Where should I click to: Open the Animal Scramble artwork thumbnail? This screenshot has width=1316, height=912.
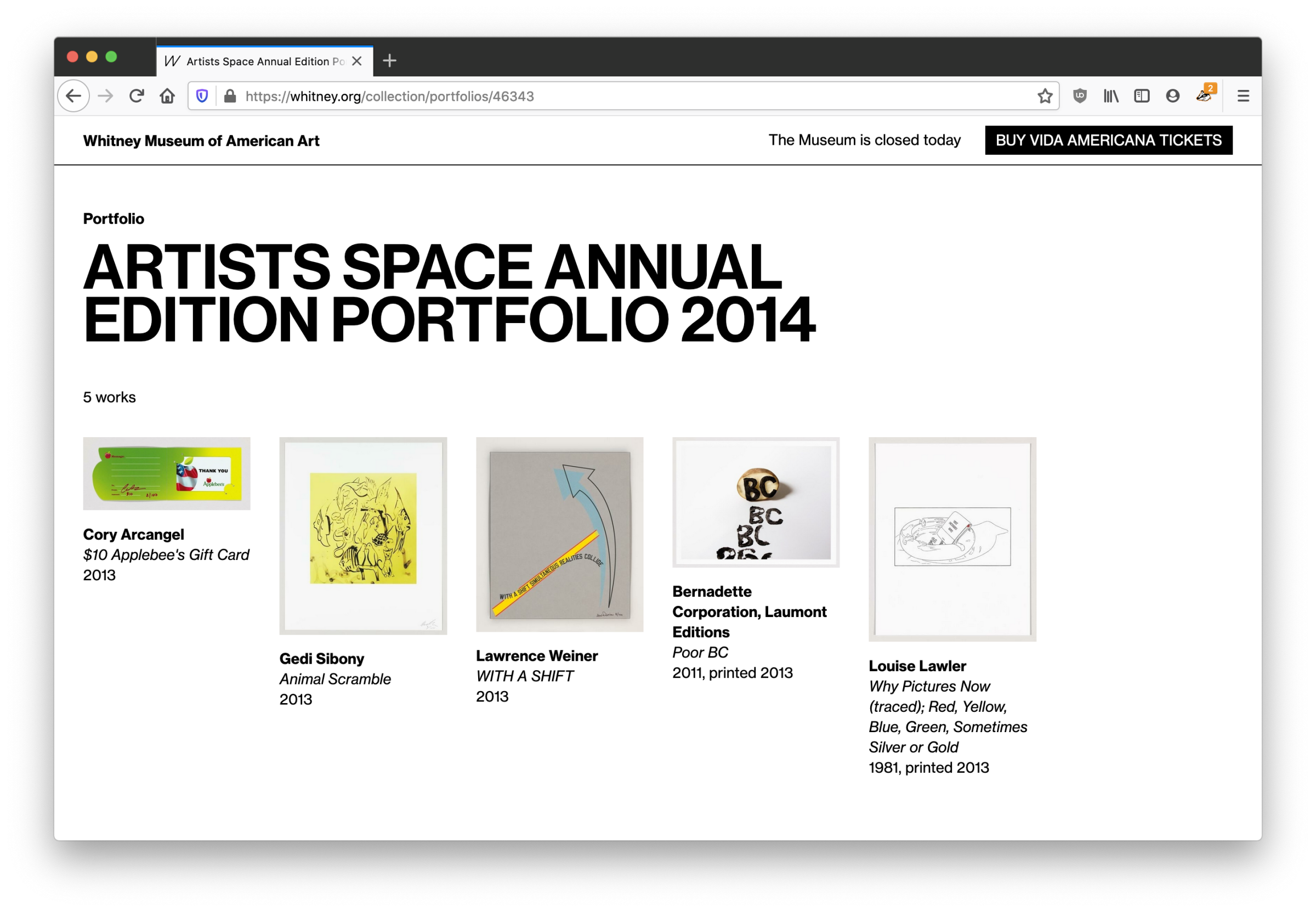(x=363, y=536)
